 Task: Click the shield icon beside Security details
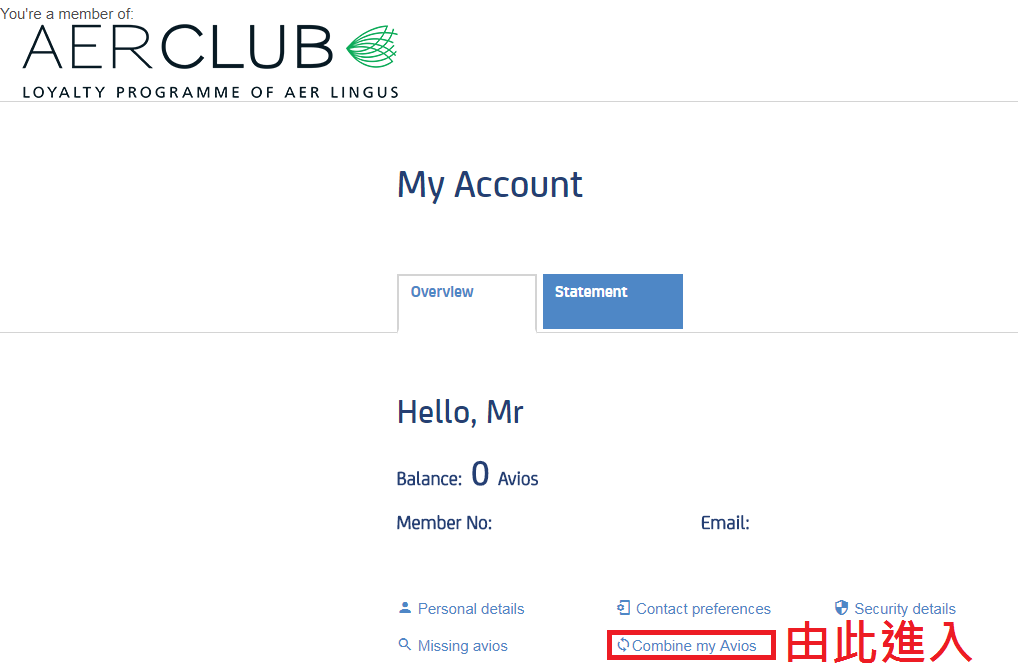(841, 608)
